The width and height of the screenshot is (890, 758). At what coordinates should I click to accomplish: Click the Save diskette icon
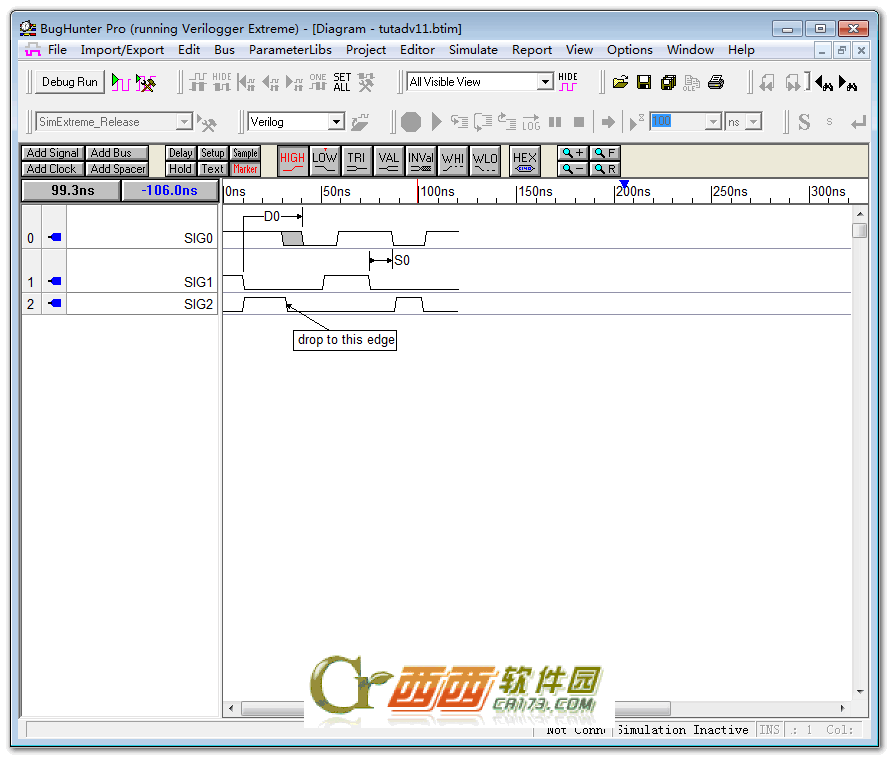(644, 82)
